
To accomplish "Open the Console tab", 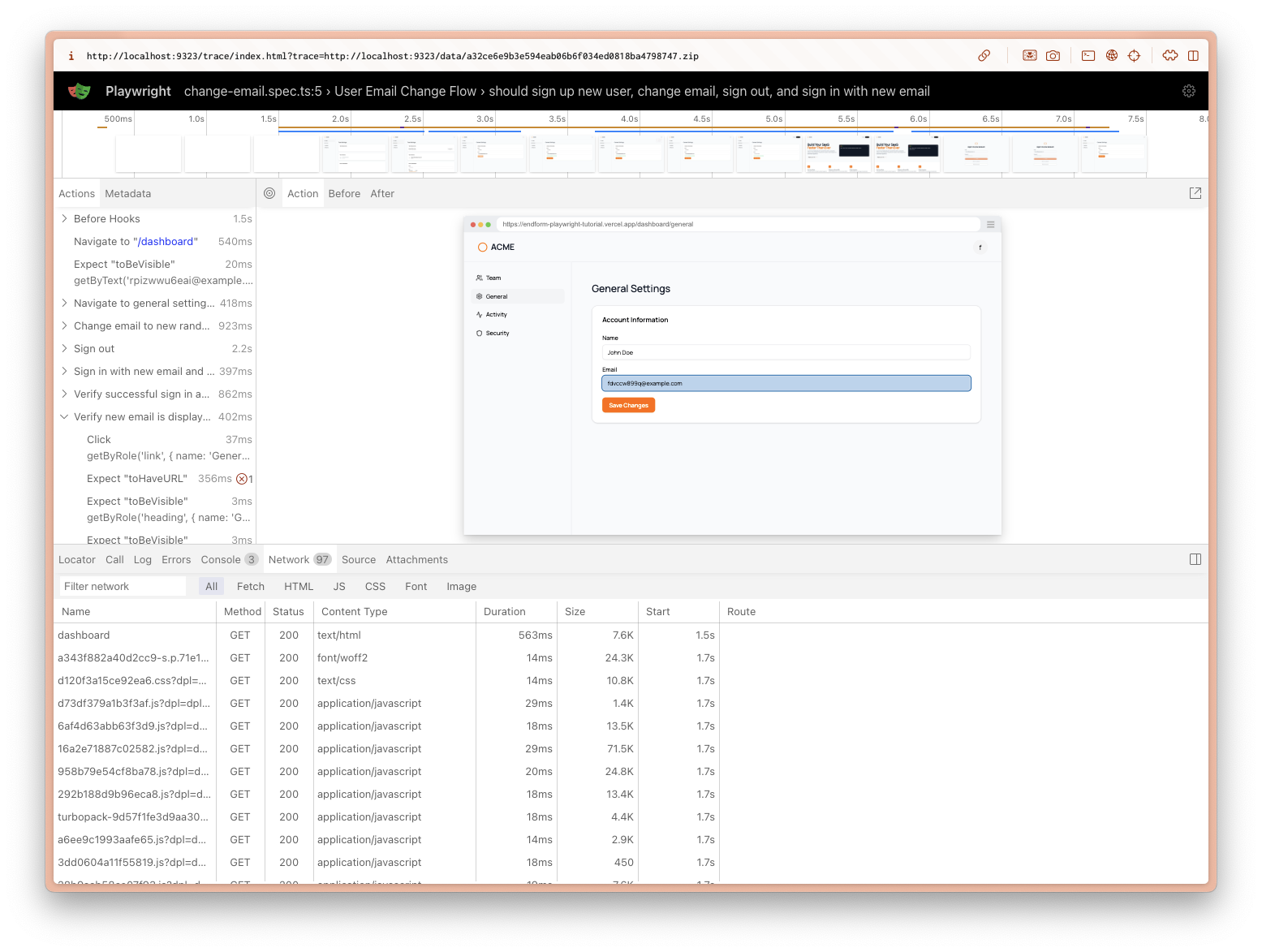I will [x=221, y=559].
